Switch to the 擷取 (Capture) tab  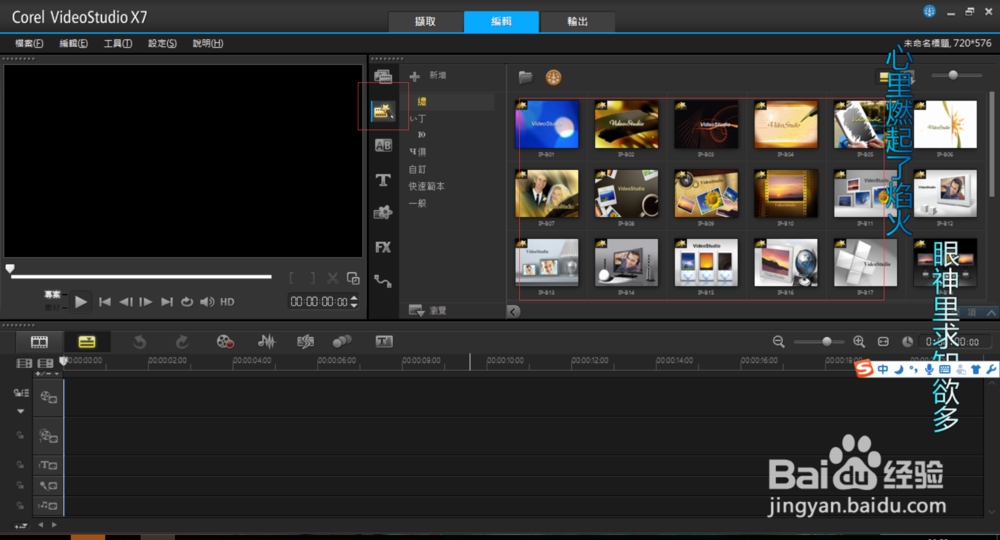tap(425, 22)
